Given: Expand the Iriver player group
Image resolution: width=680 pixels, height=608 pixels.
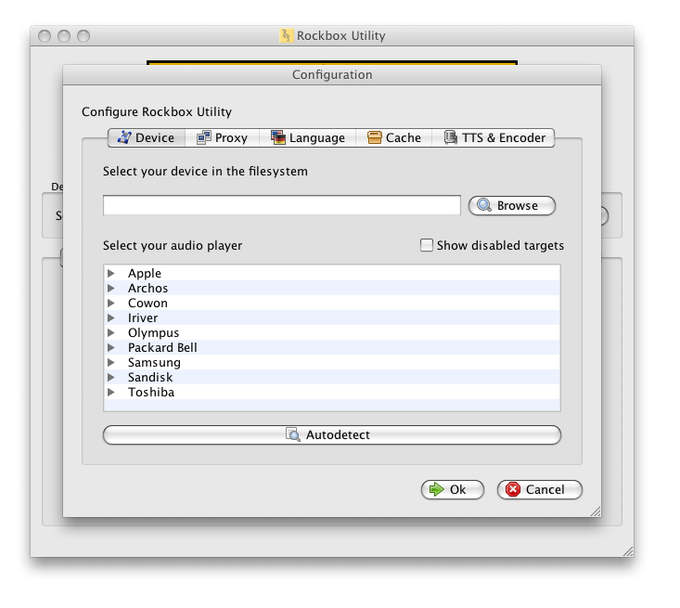Looking at the screenshot, I should click(111, 318).
